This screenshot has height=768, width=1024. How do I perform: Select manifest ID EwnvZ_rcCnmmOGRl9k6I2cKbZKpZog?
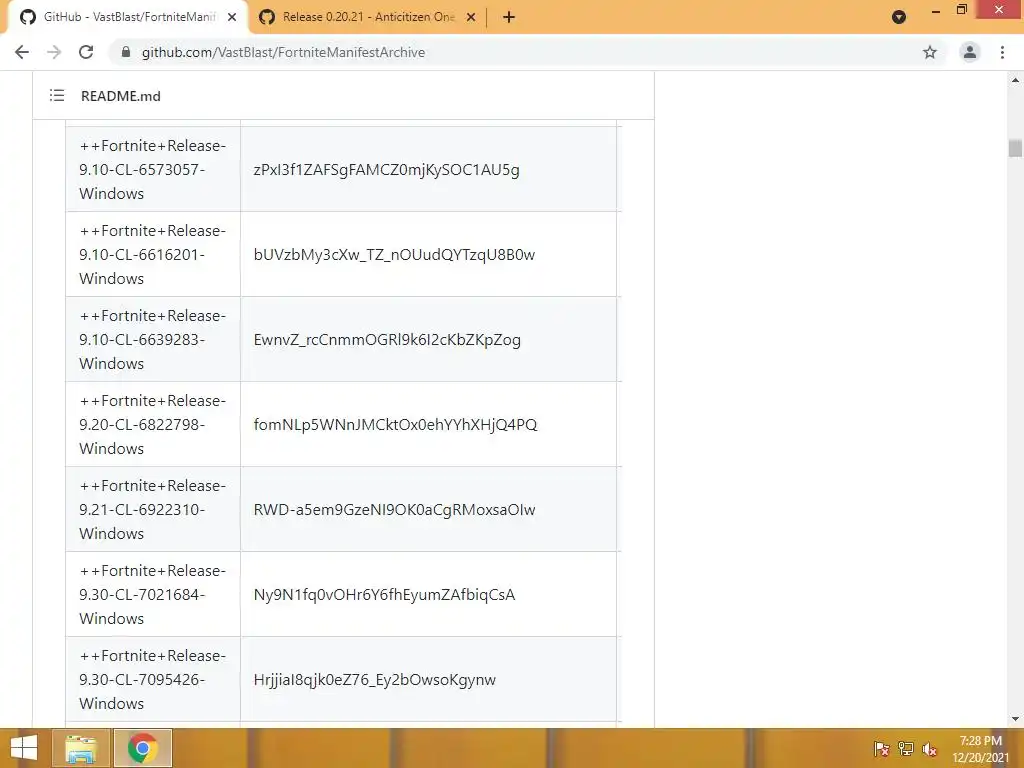coord(387,340)
